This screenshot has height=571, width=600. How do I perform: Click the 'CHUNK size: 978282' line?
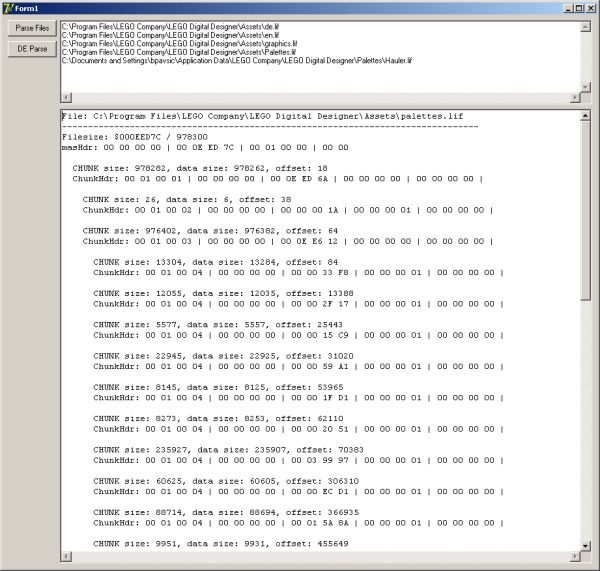pos(200,168)
